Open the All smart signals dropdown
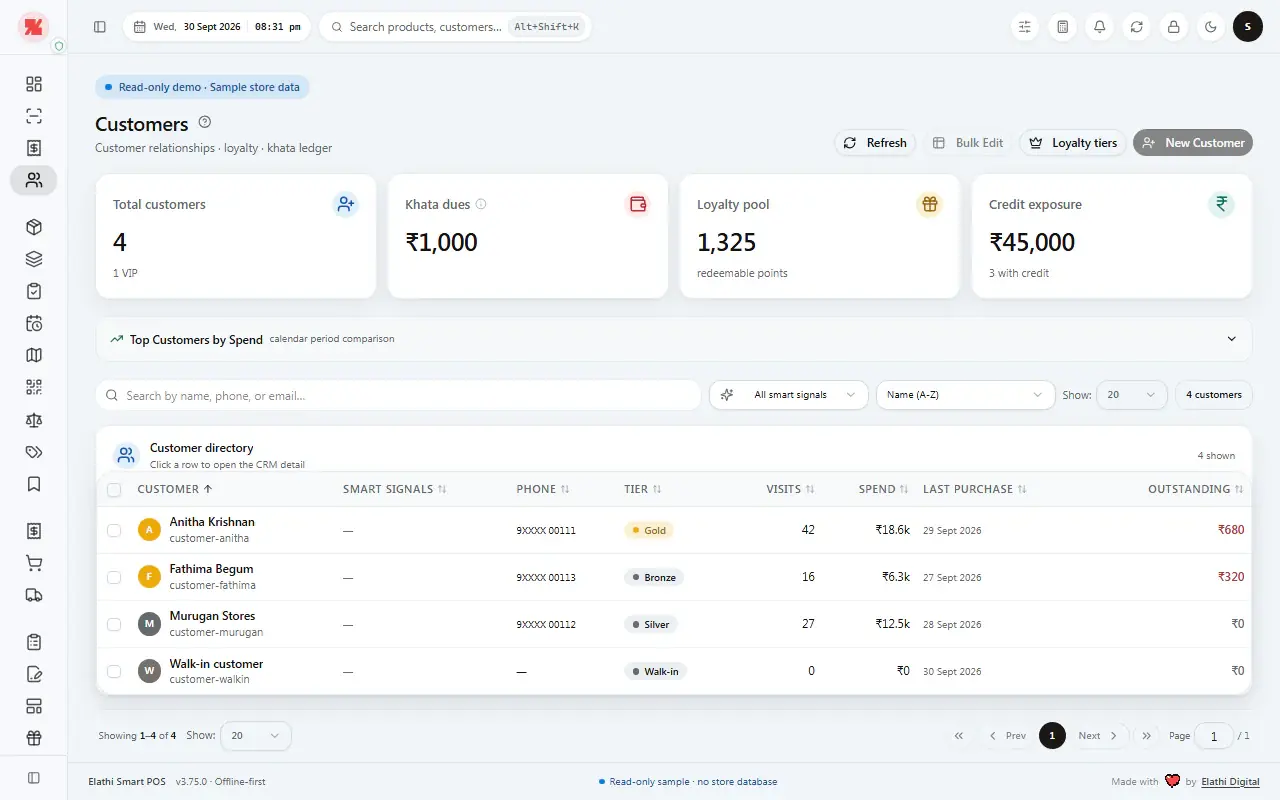The image size is (1280, 800). [x=789, y=395]
